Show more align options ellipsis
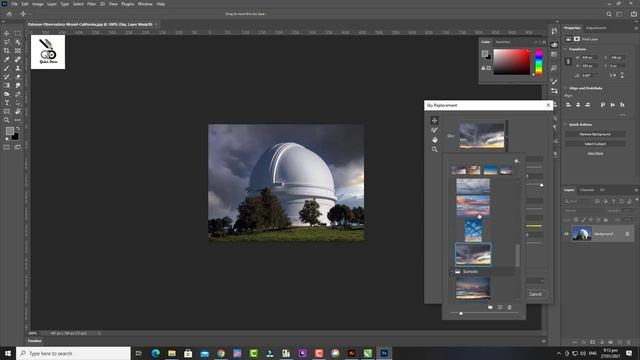 coord(622,115)
